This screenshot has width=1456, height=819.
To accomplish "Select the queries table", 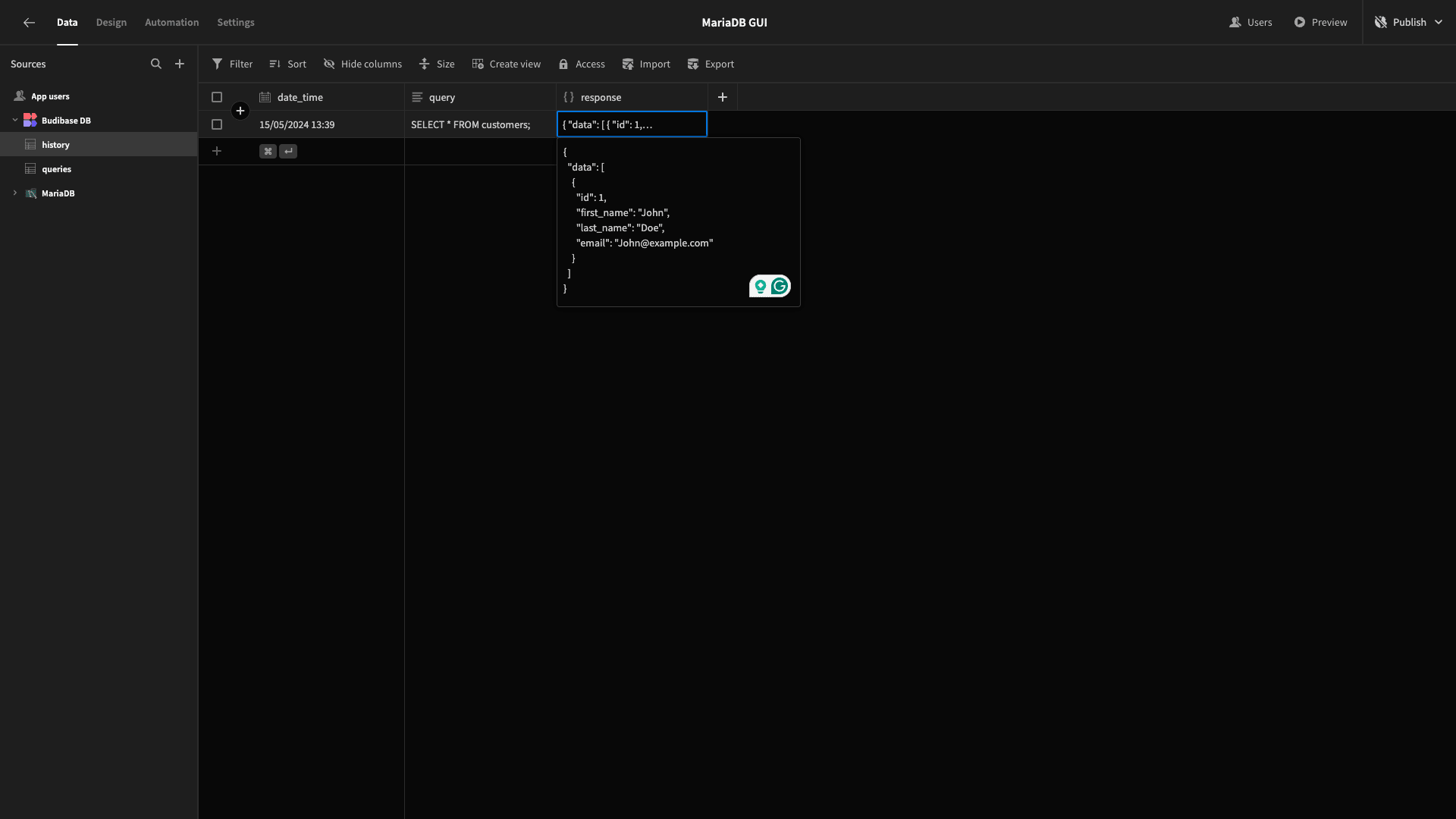I will 99,169.
